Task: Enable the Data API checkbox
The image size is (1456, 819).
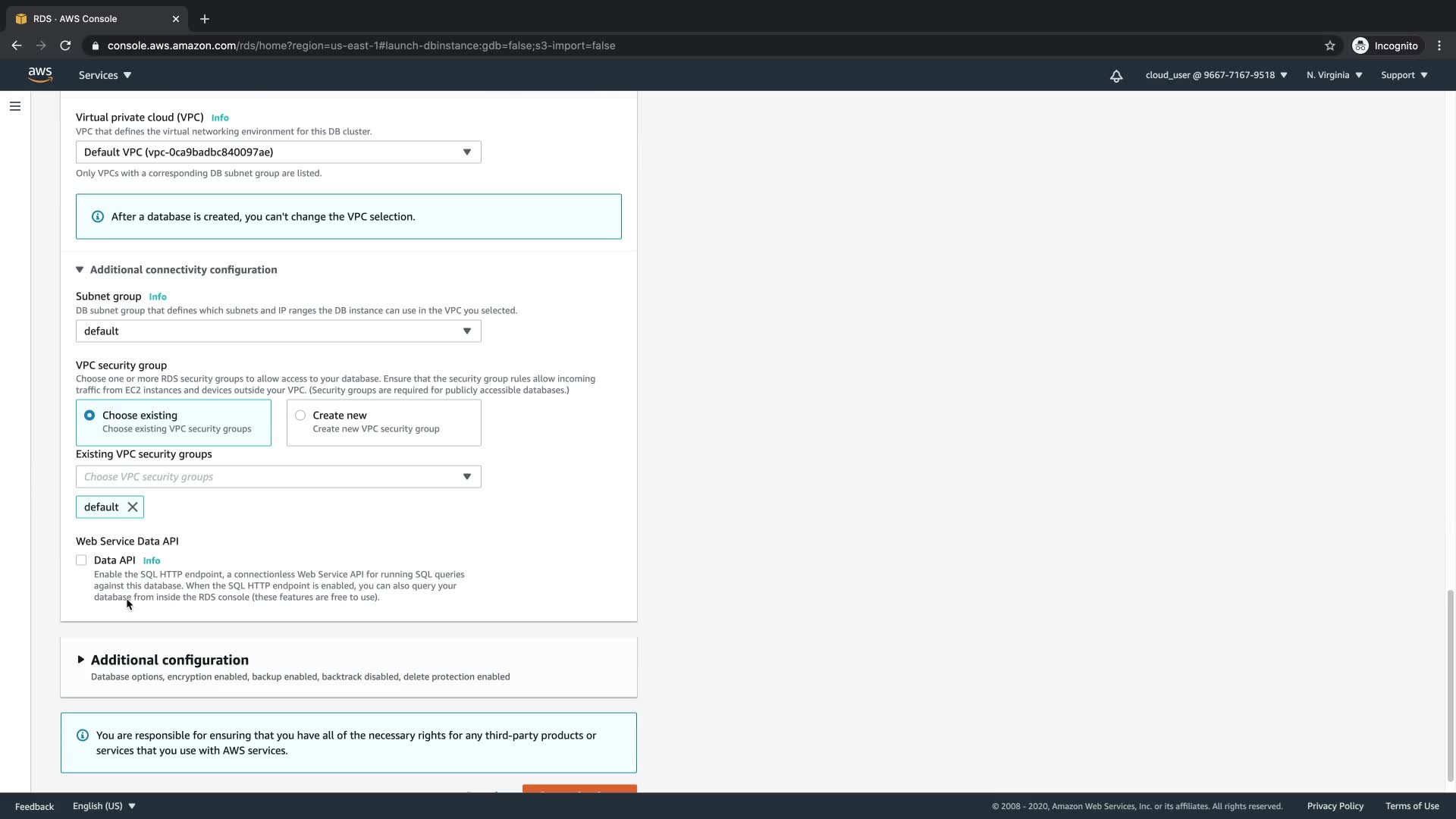Action: pyautogui.click(x=81, y=560)
